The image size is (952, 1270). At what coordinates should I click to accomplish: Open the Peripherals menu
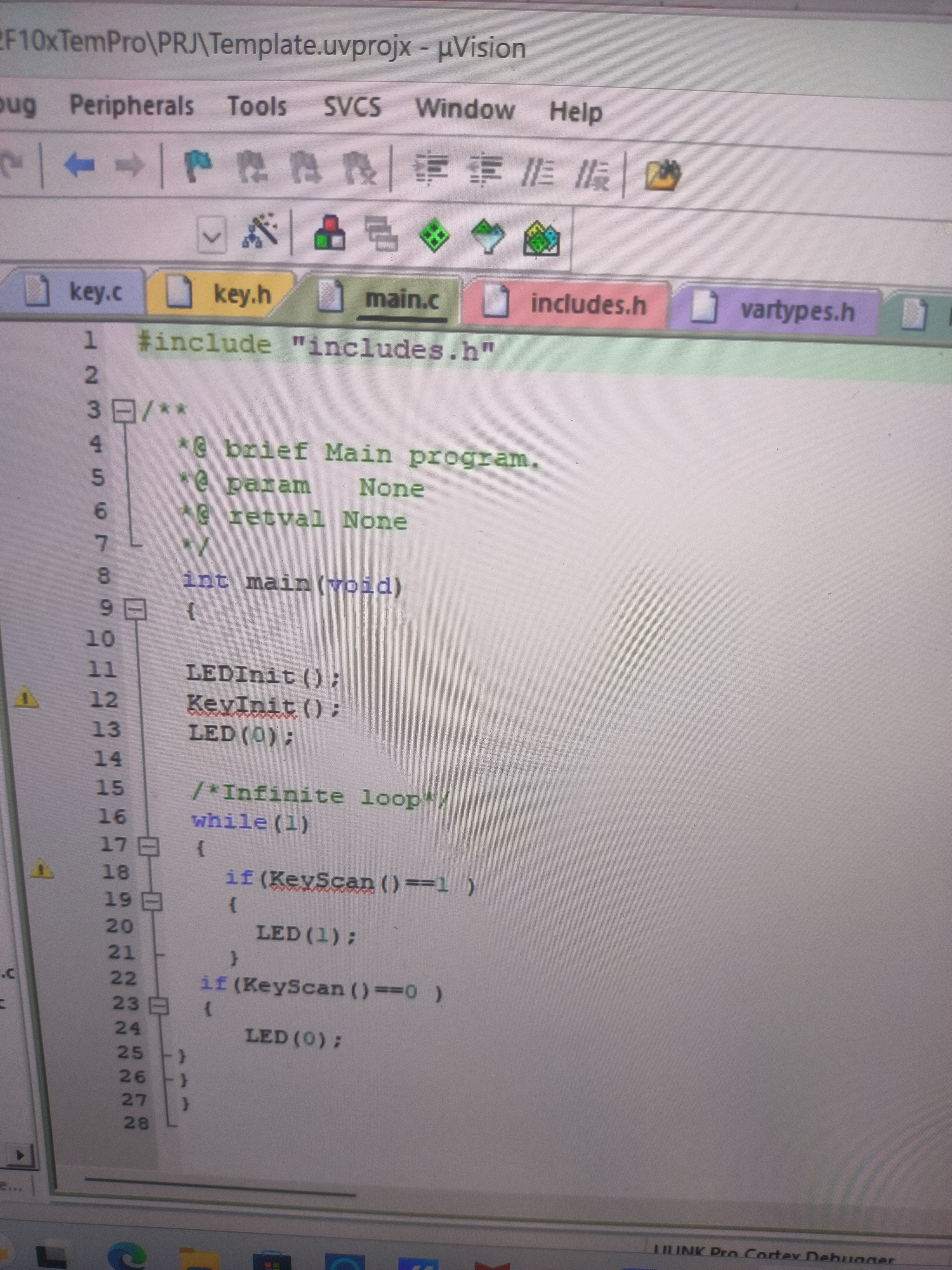[131, 106]
